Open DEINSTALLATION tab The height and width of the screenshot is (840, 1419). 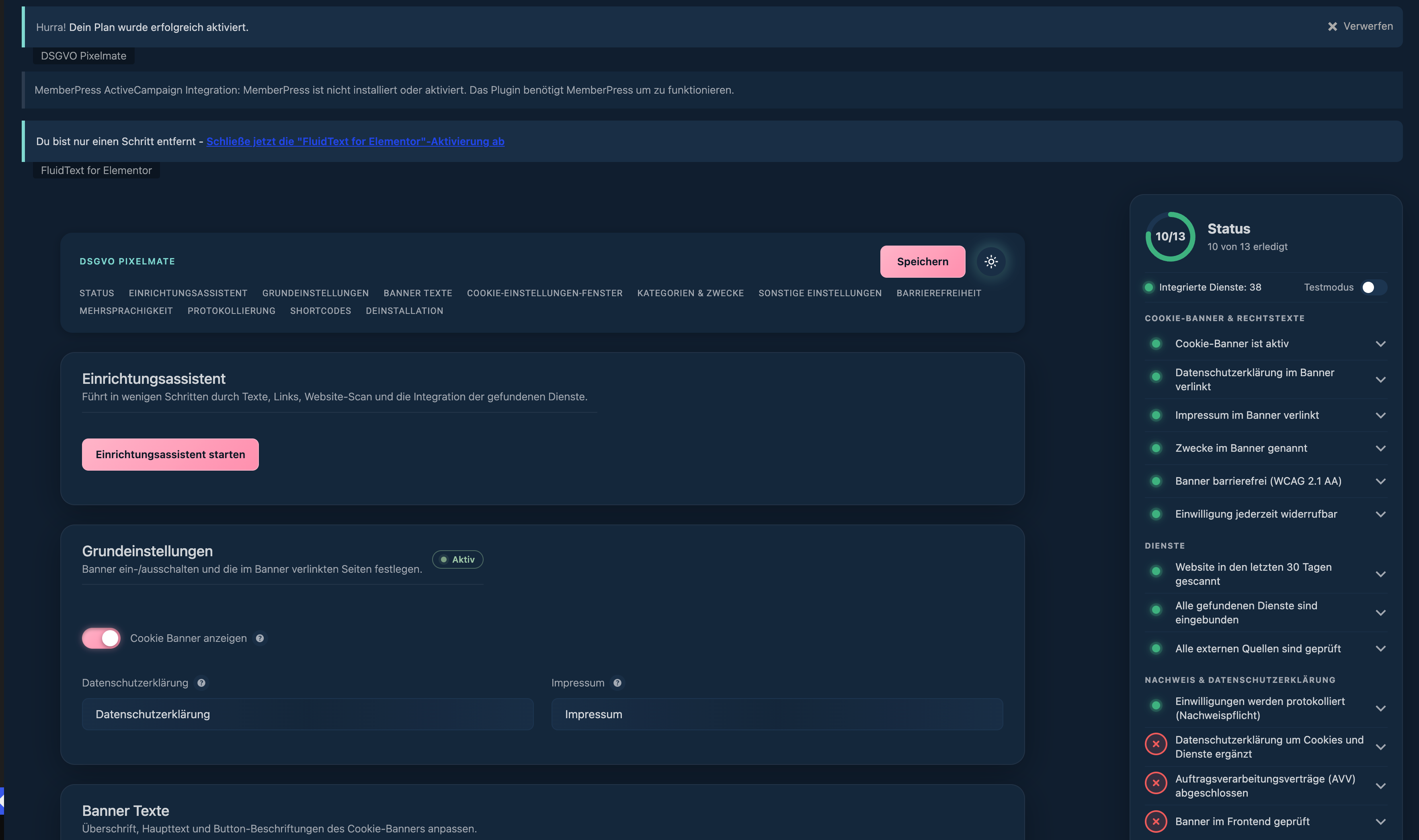[404, 311]
